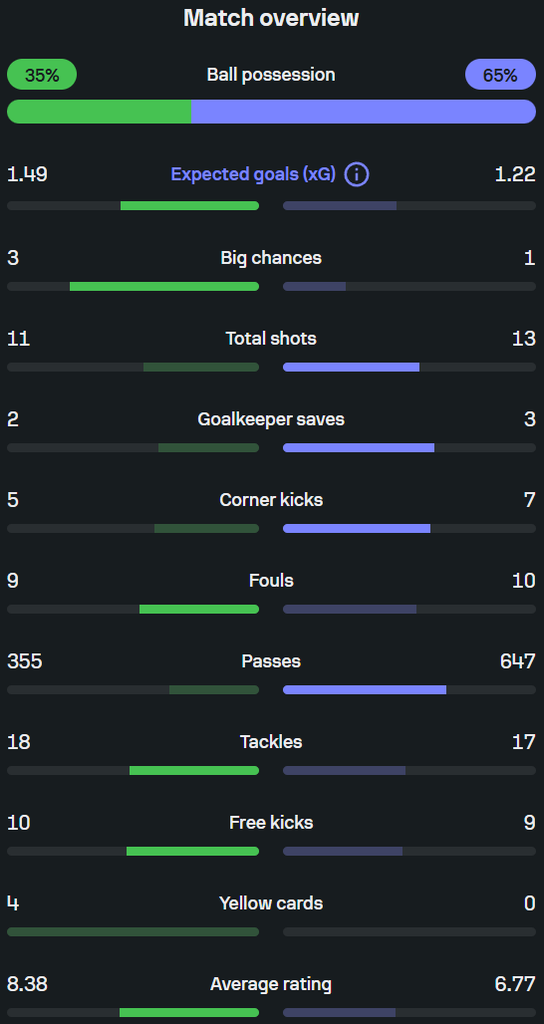Click the 8.38 average rating value

coord(27,984)
